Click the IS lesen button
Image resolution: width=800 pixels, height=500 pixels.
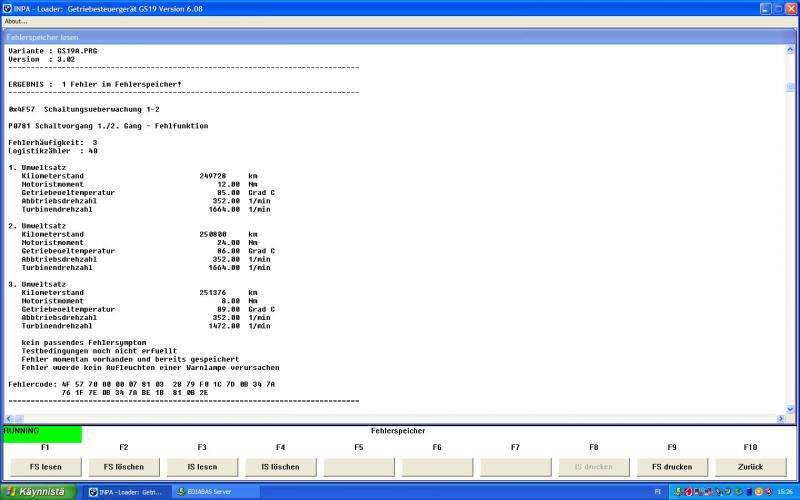(x=202, y=467)
